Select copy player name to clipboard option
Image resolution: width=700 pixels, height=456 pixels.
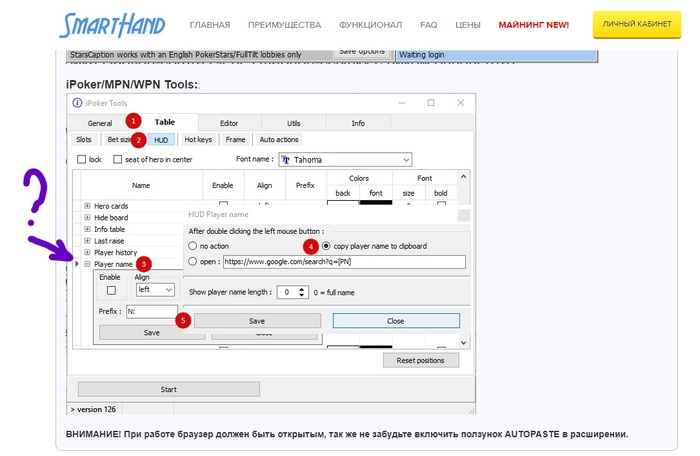[326, 246]
